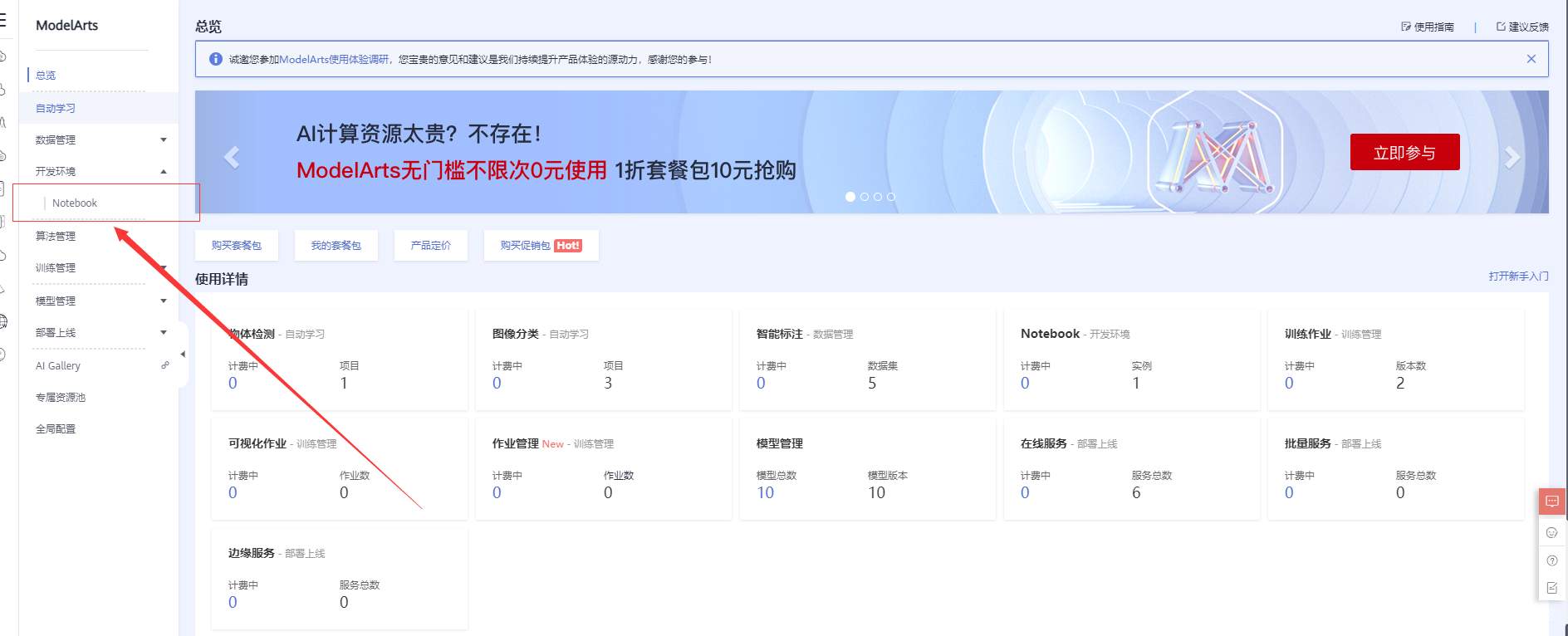Click the 模型管理 card title in 使用详情
The image size is (1568, 636).
[780, 443]
